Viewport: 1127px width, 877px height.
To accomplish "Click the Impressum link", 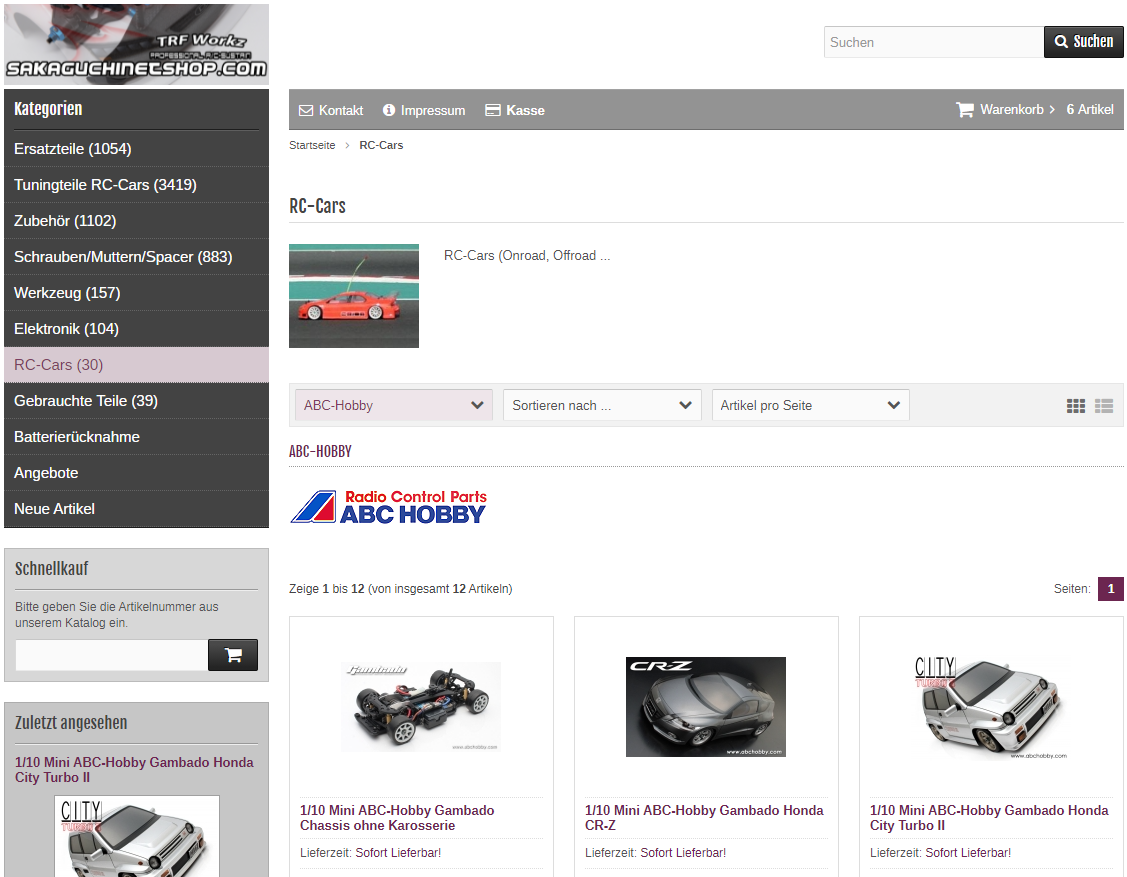I will 433,110.
